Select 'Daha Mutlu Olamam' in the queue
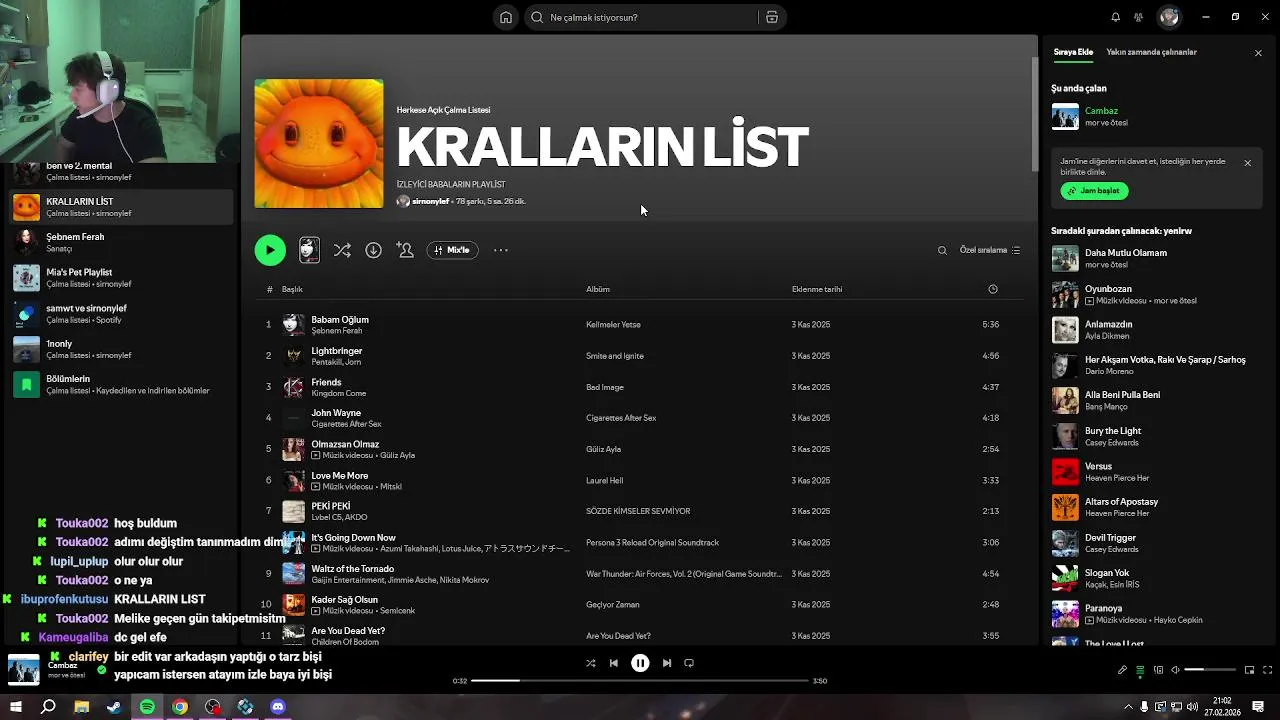Screen dimensions: 1280x720 pyautogui.click(x=1126, y=253)
